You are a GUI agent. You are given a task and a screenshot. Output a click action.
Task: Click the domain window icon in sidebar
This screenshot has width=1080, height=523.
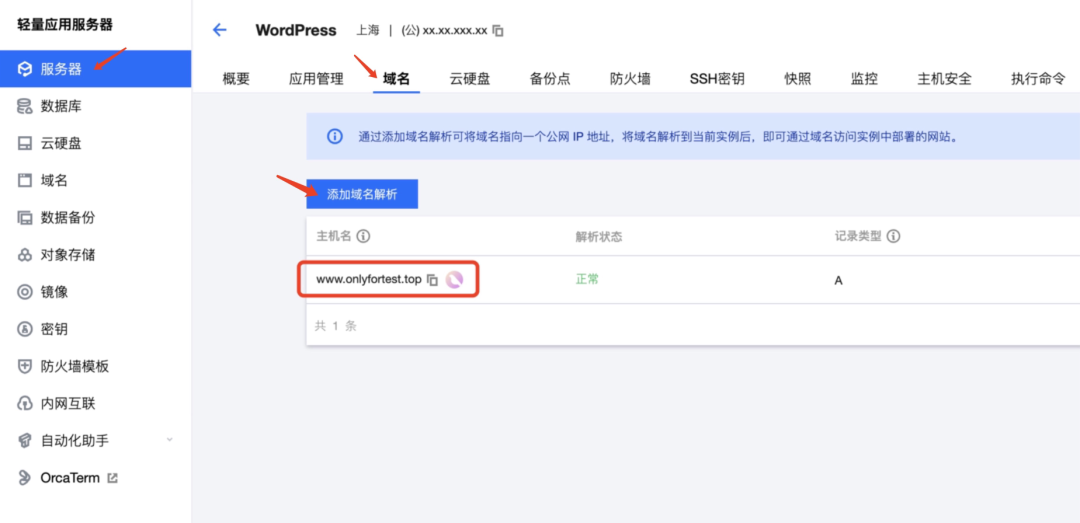coord(25,181)
